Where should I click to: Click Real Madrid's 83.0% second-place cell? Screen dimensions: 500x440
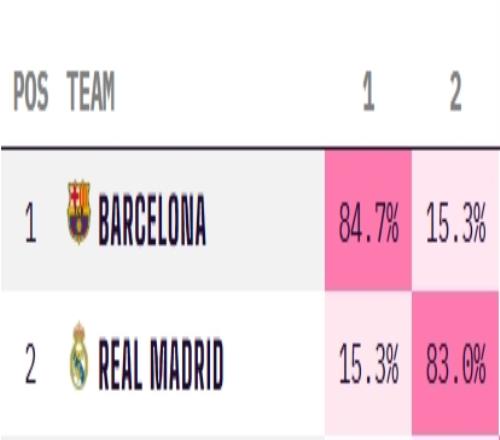tap(456, 363)
